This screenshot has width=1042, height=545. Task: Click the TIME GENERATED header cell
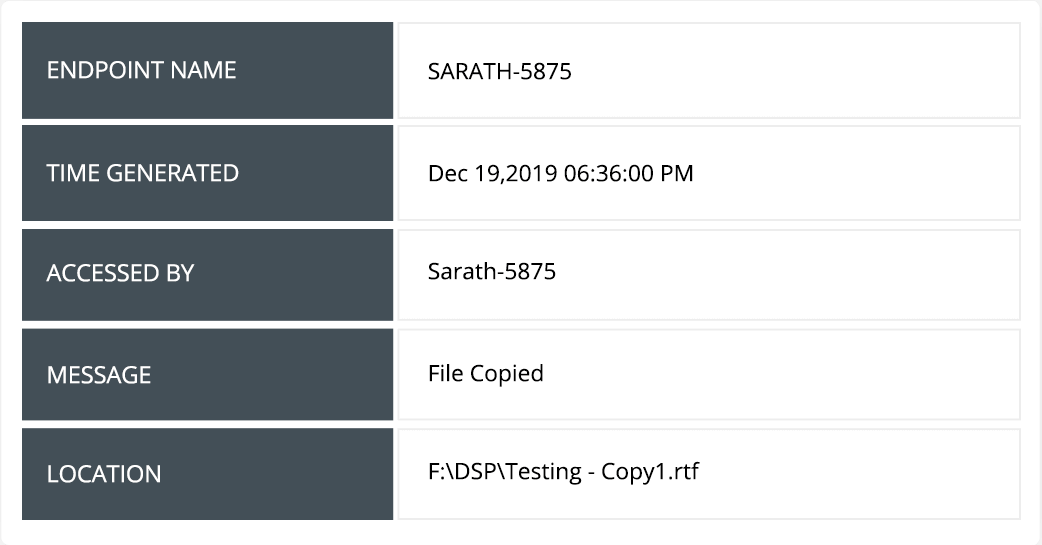(x=207, y=173)
